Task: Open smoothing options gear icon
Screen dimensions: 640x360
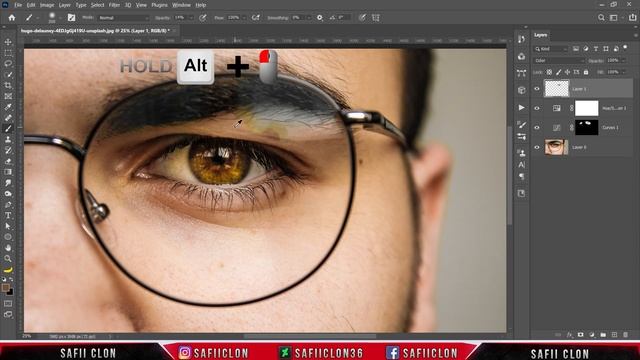Action: 320,18
